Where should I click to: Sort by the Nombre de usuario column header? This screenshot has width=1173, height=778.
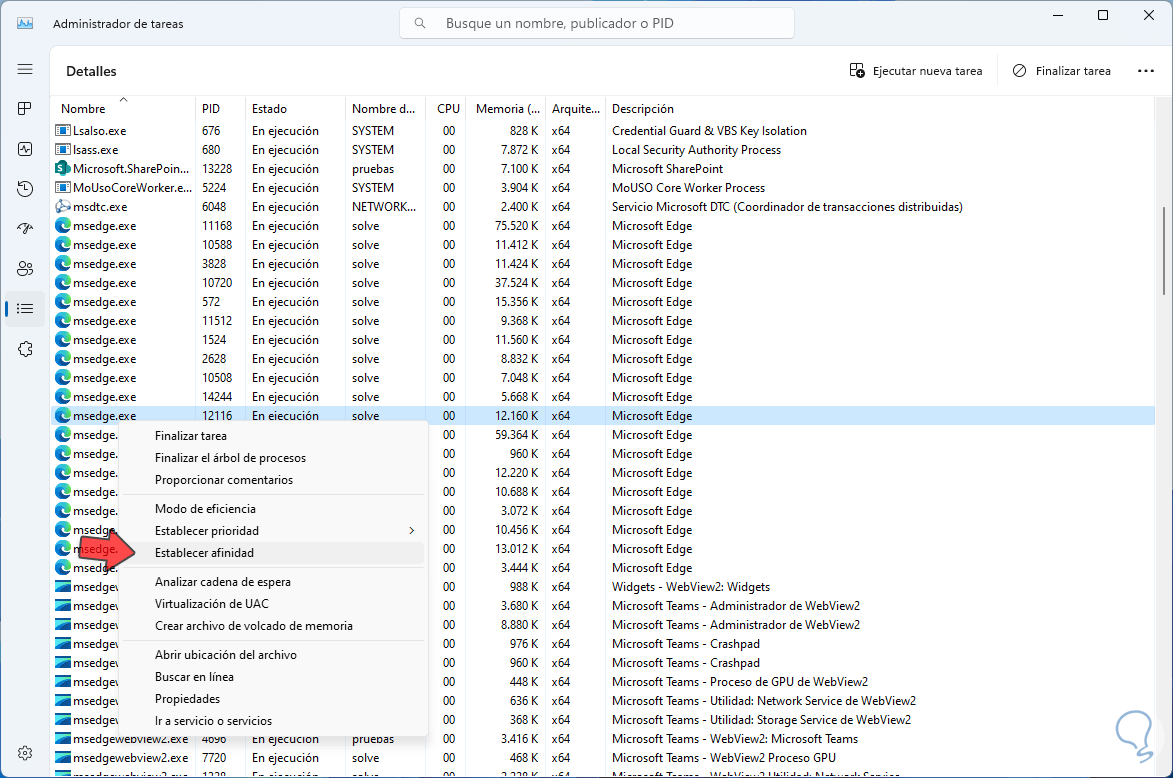tap(385, 108)
